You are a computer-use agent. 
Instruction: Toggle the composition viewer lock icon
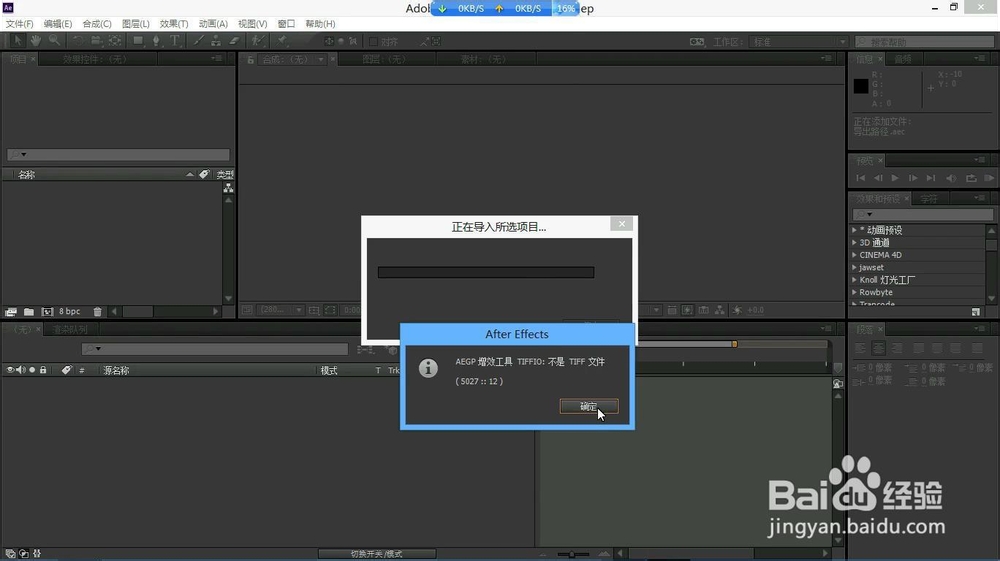[x=251, y=59]
